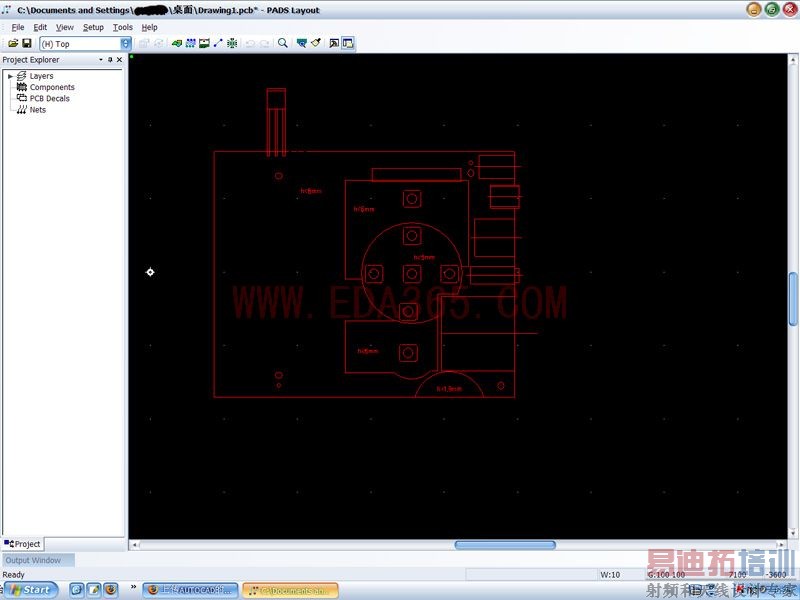Click the origin marker in canvas
The width and height of the screenshot is (800, 600).
[150, 272]
